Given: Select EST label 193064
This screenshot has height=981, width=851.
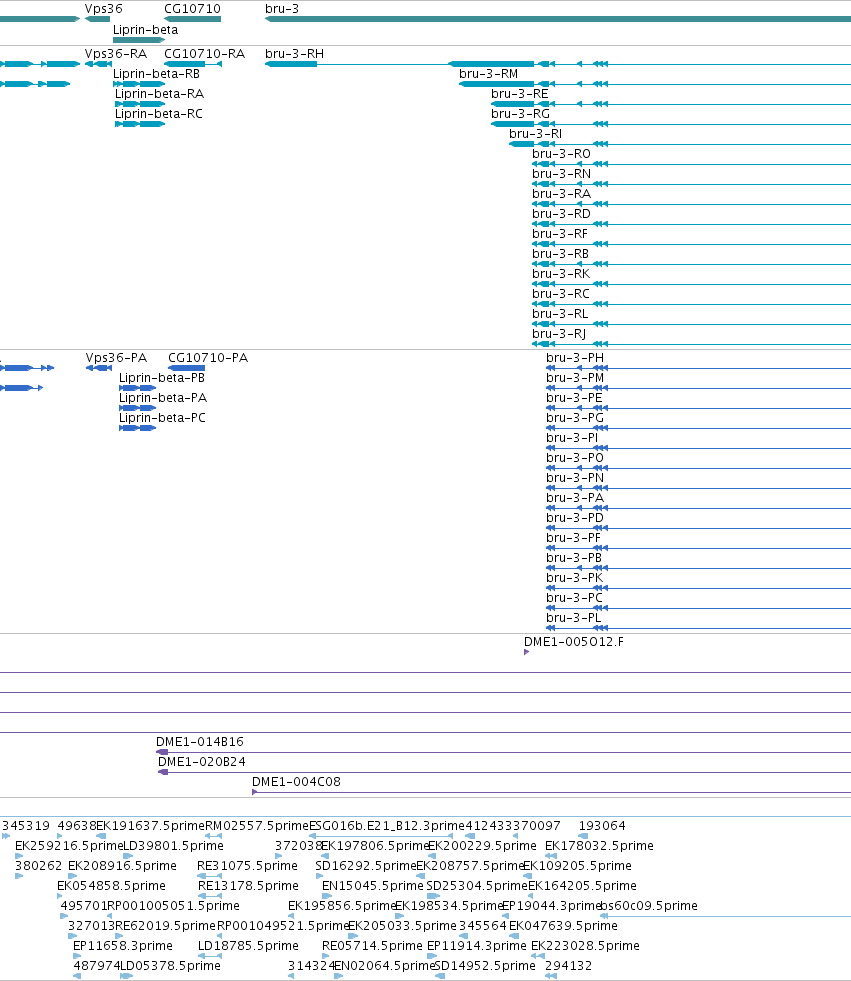Looking at the screenshot, I should [602, 826].
